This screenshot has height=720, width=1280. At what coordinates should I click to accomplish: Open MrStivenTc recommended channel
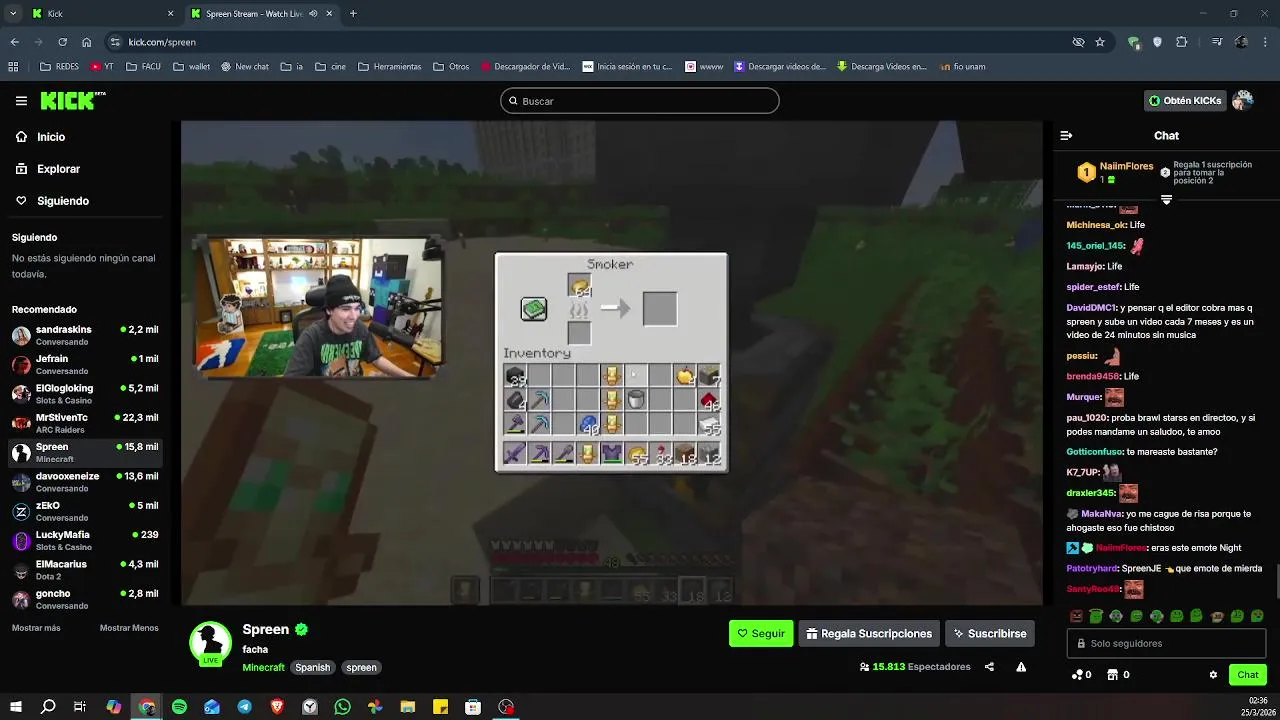click(85, 423)
